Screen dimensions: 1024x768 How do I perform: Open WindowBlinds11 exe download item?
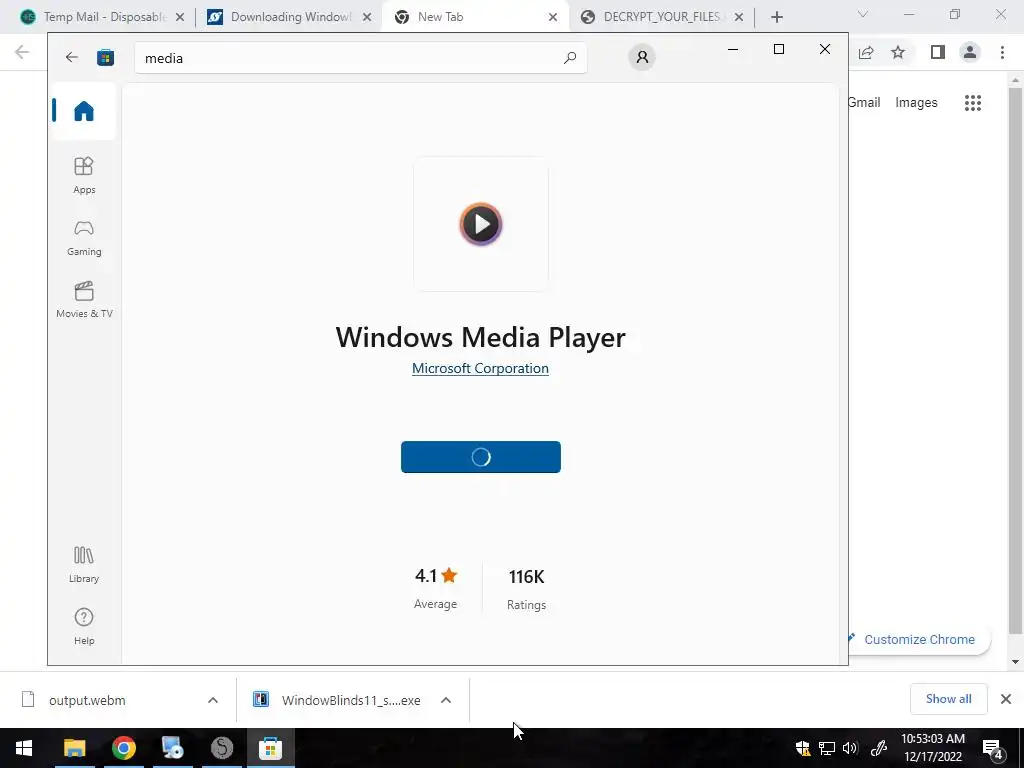pyautogui.click(x=337, y=700)
